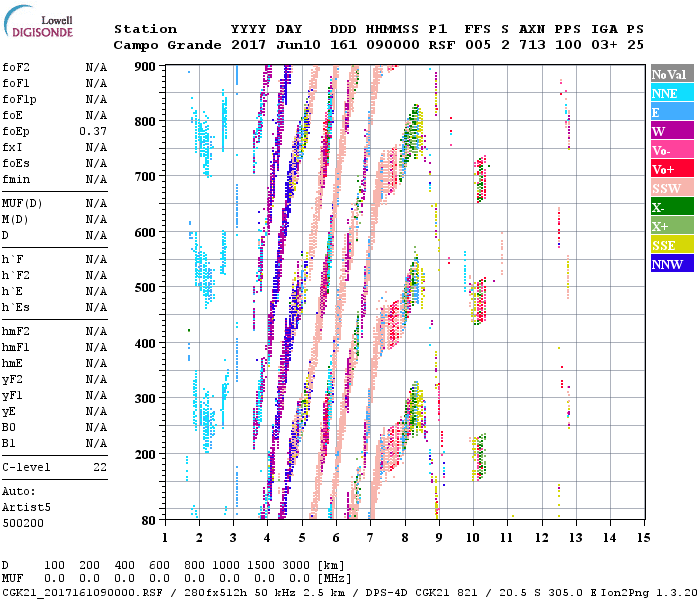Select the Vo+ red legend swatch
The image size is (700, 600).
click(x=672, y=169)
